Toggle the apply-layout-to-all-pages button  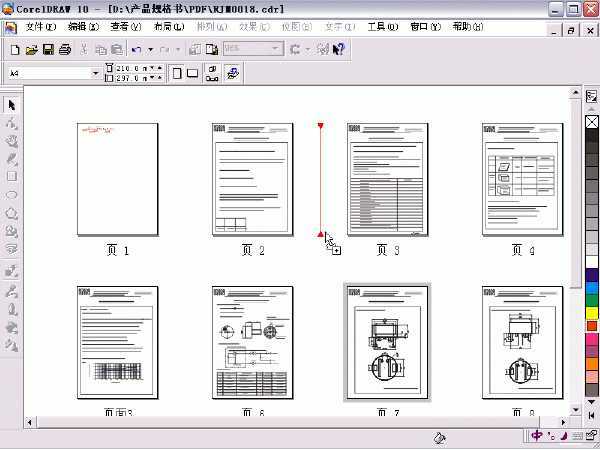tap(232, 73)
